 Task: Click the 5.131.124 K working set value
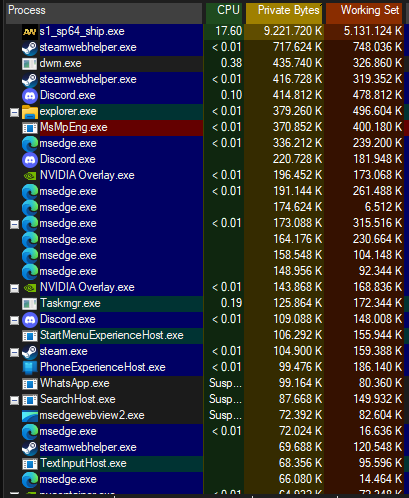373,31
